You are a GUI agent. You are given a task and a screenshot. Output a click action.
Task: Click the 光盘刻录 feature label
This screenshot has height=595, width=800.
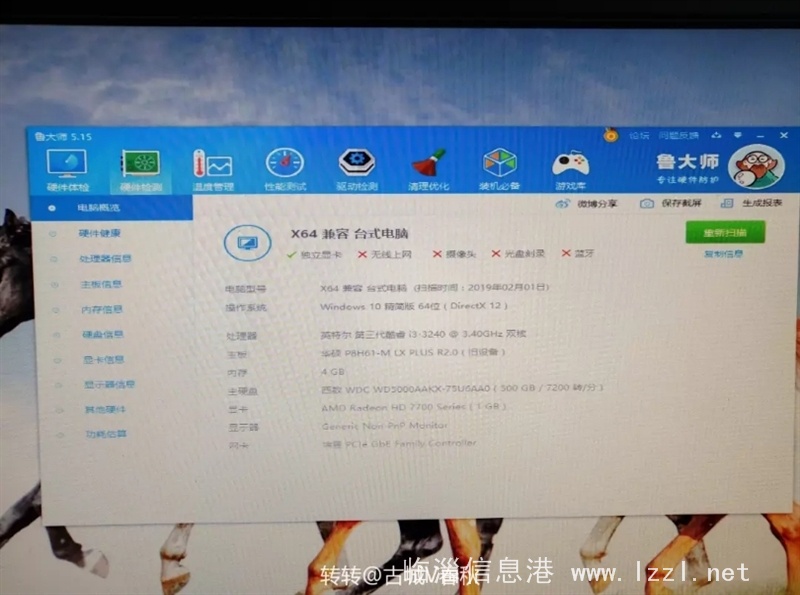coord(518,254)
